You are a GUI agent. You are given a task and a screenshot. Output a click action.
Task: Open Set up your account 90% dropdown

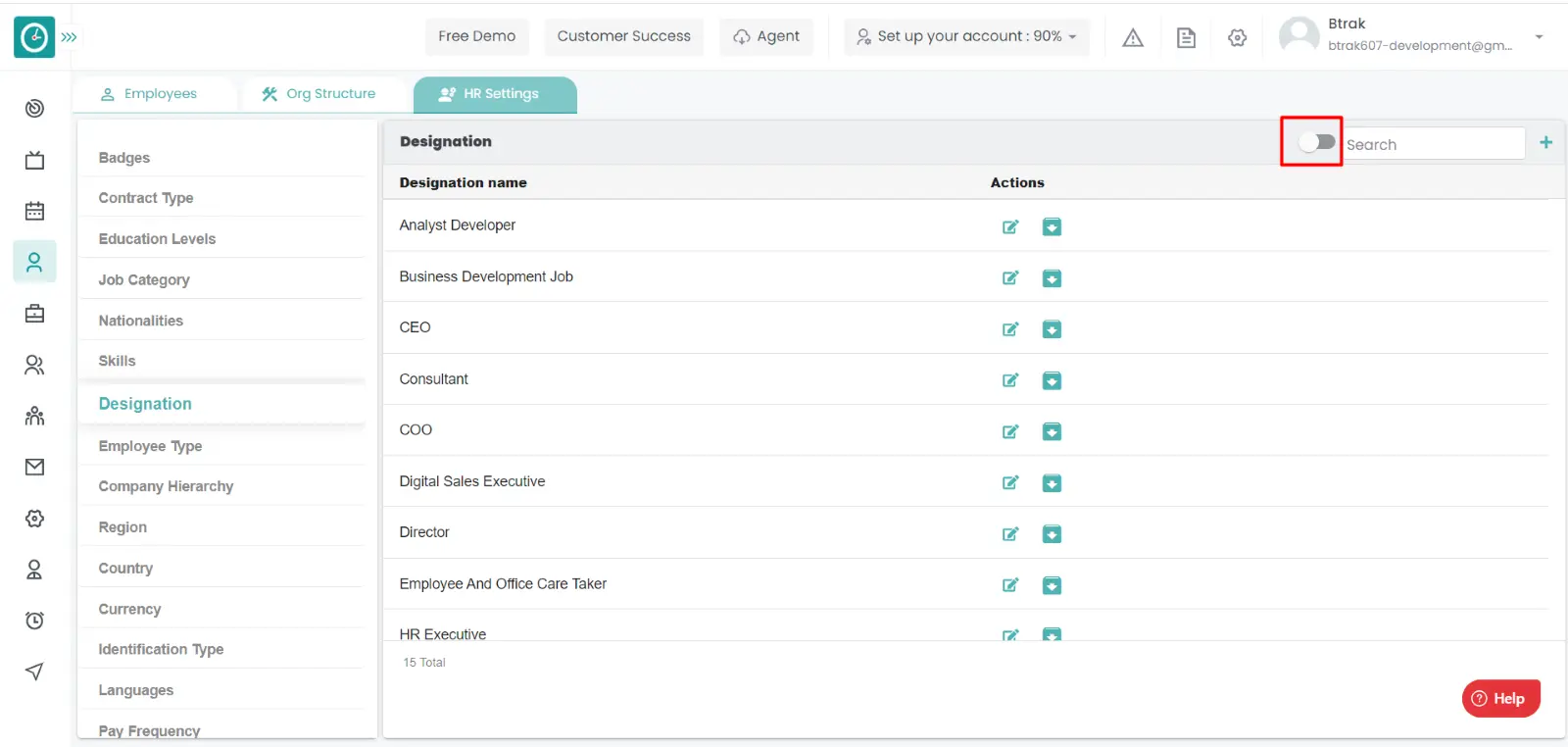(966, 36)
